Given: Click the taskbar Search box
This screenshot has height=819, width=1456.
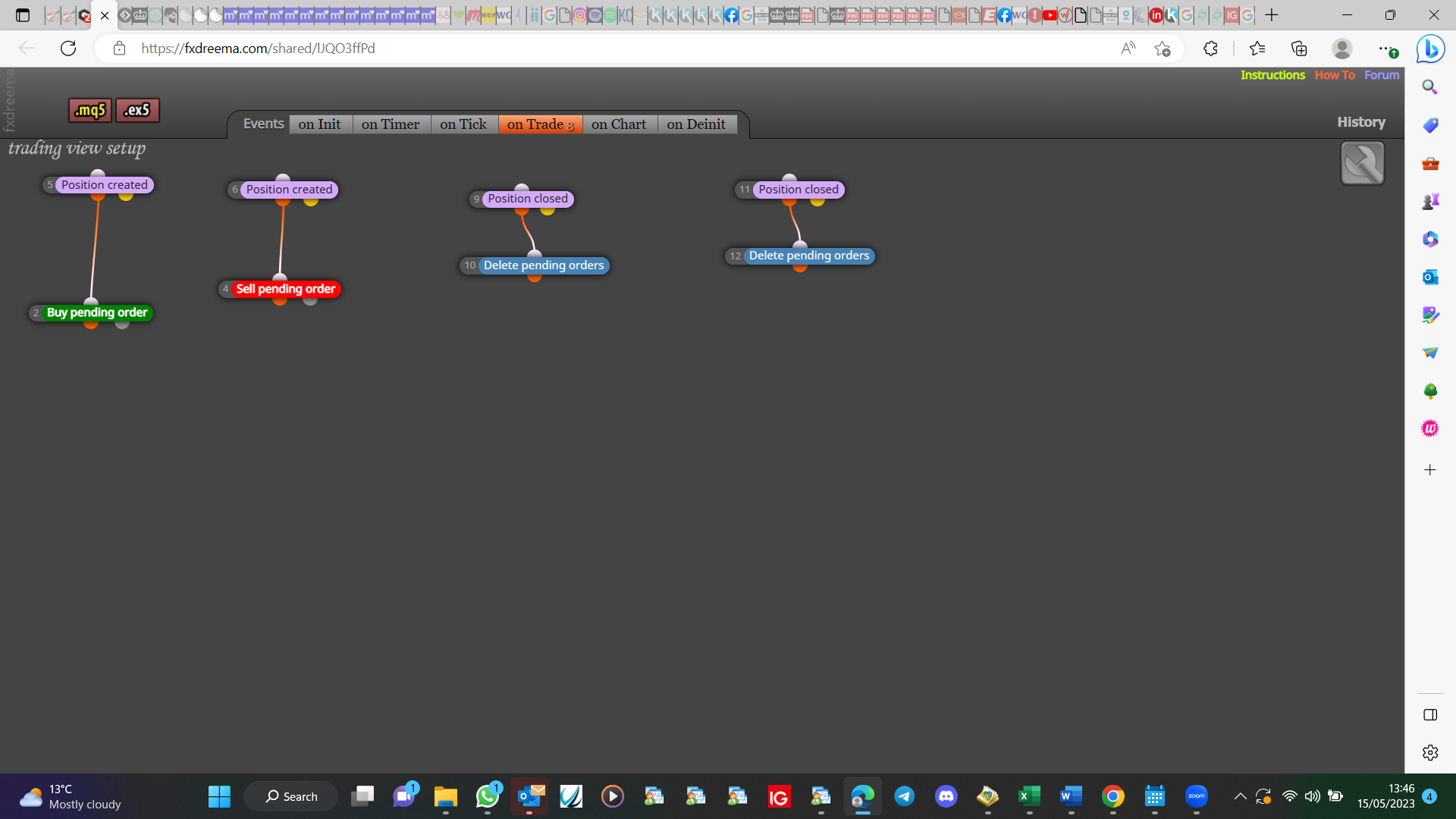Looking at the screenshot, I should point(291,796).
